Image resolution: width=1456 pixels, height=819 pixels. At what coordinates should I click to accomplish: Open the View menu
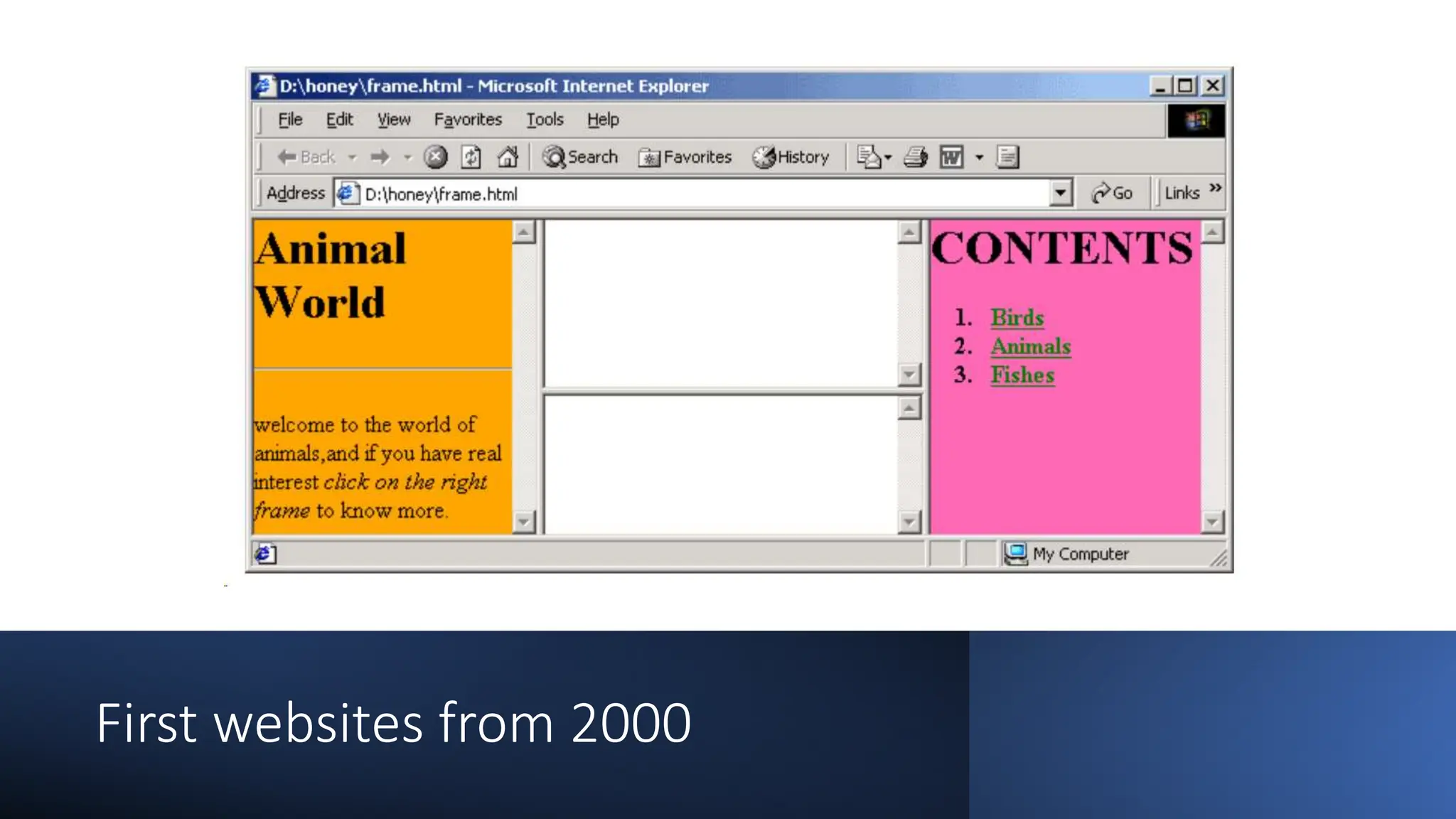coord(394,119)
